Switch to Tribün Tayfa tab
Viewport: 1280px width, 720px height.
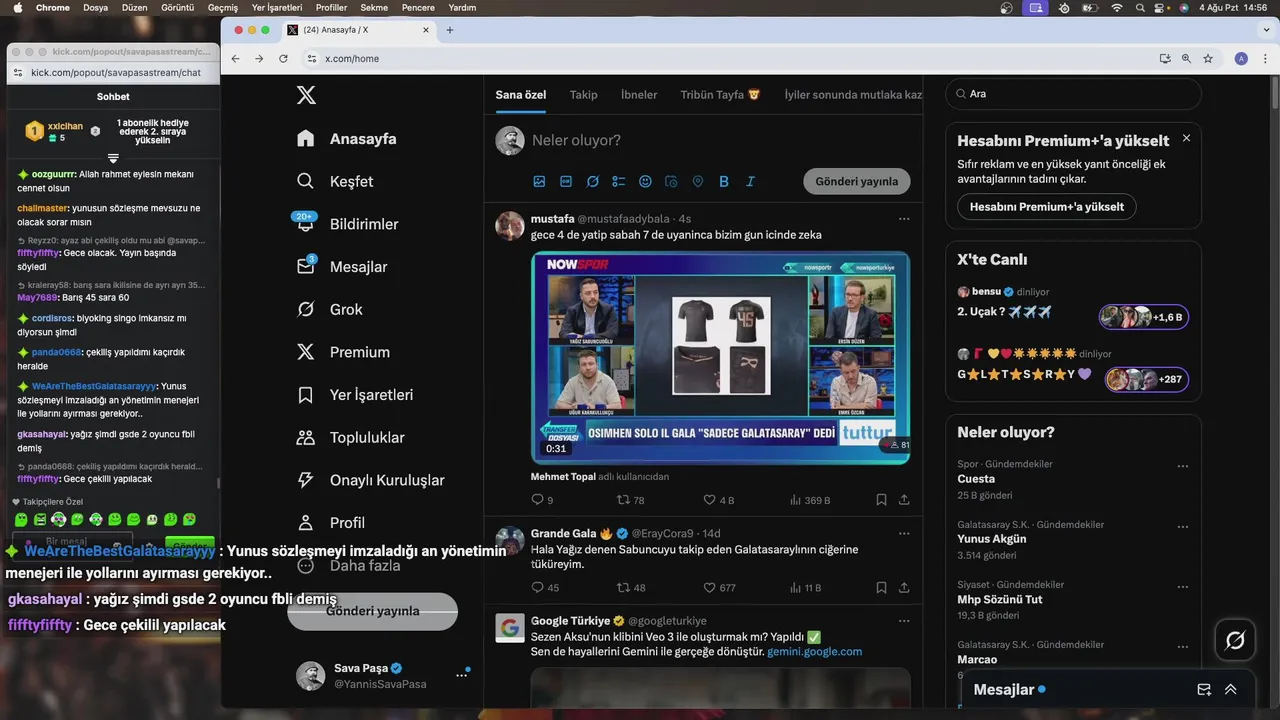click(720, 95)
